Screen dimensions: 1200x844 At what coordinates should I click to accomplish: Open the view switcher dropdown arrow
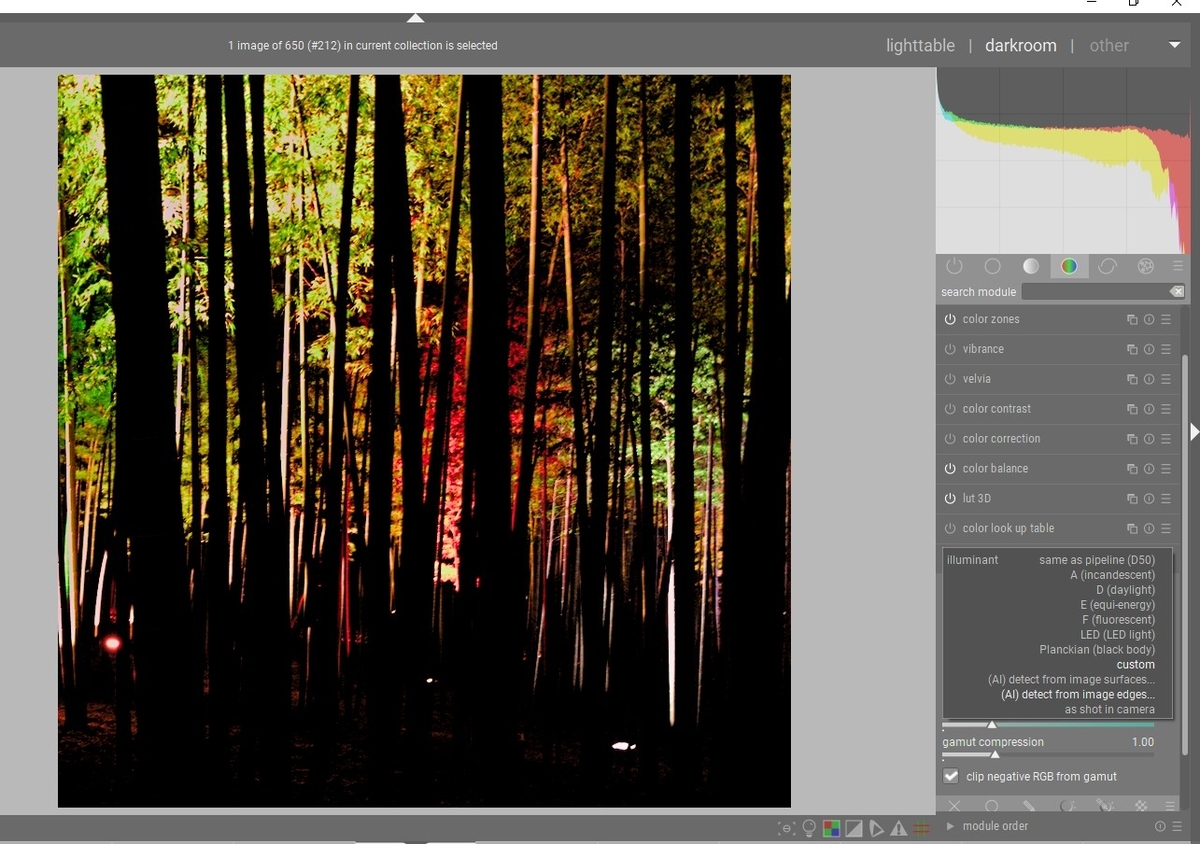click(1174, 46)
